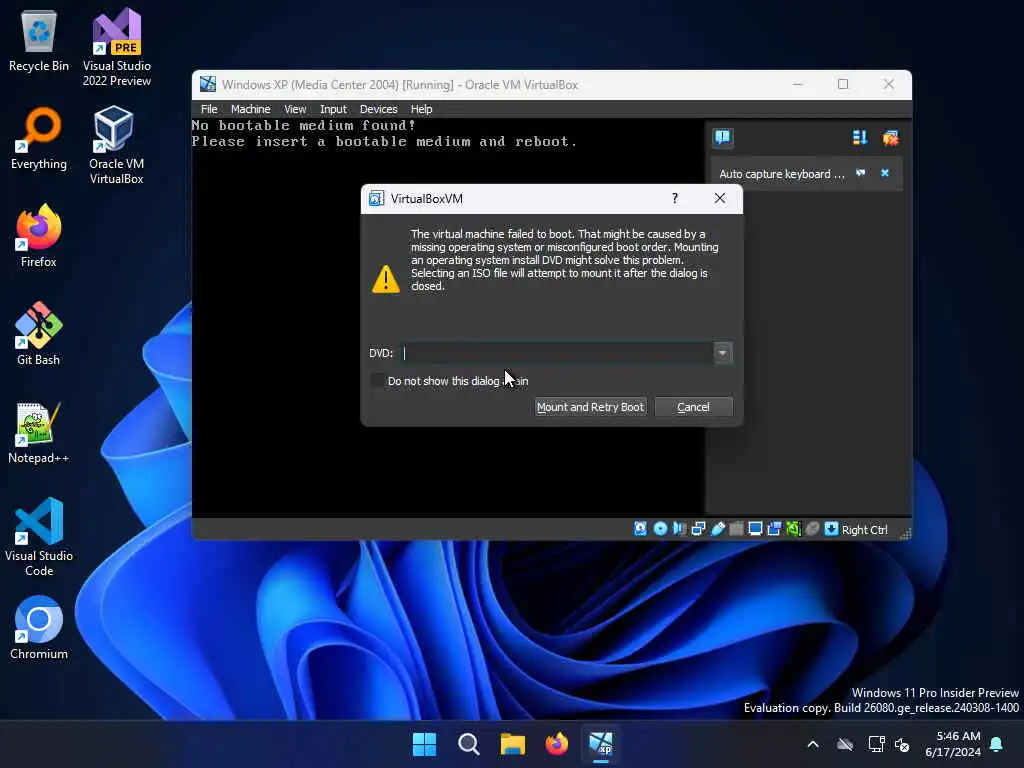Toggle the notification center speech-bubble icon

coord(722,137)
